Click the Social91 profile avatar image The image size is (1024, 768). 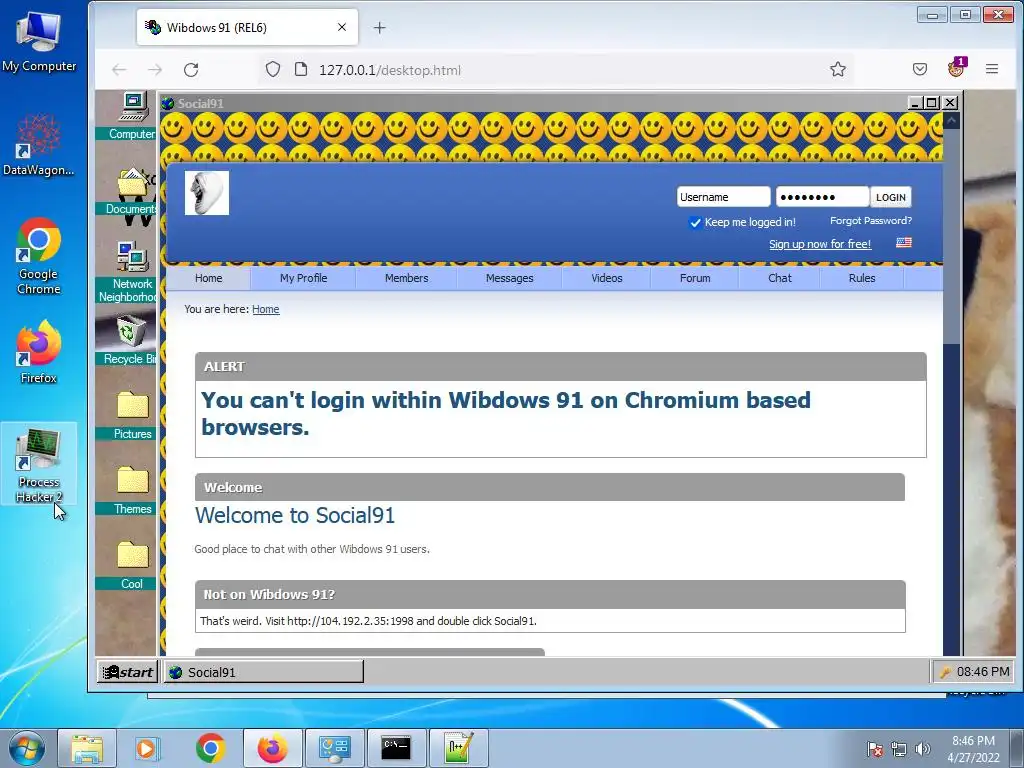(x=206, y=193)
